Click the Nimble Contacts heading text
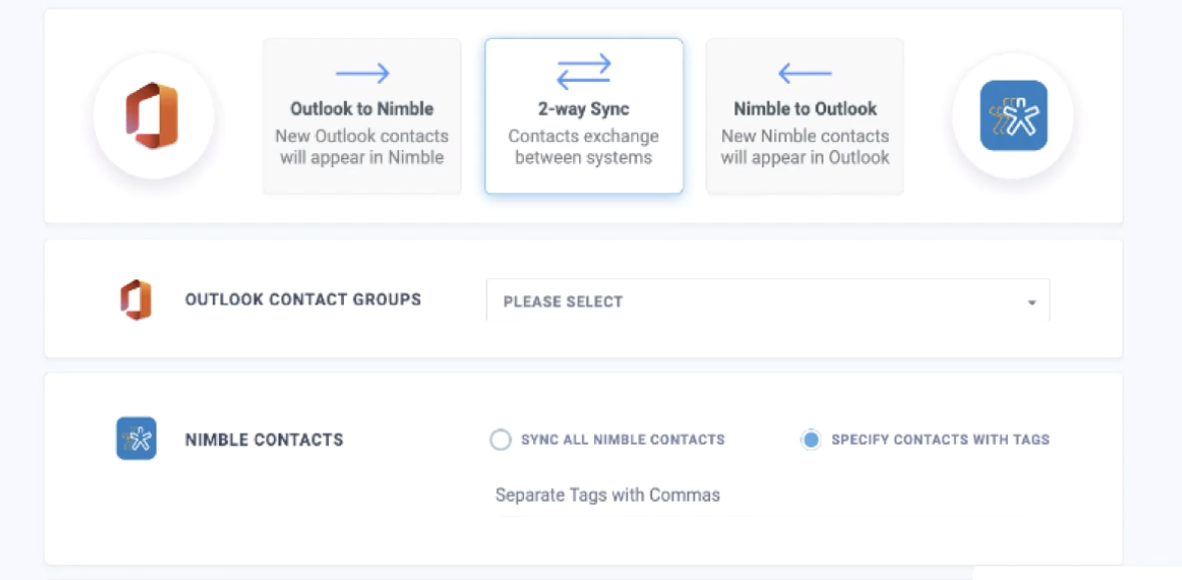 tap(264, 440)
